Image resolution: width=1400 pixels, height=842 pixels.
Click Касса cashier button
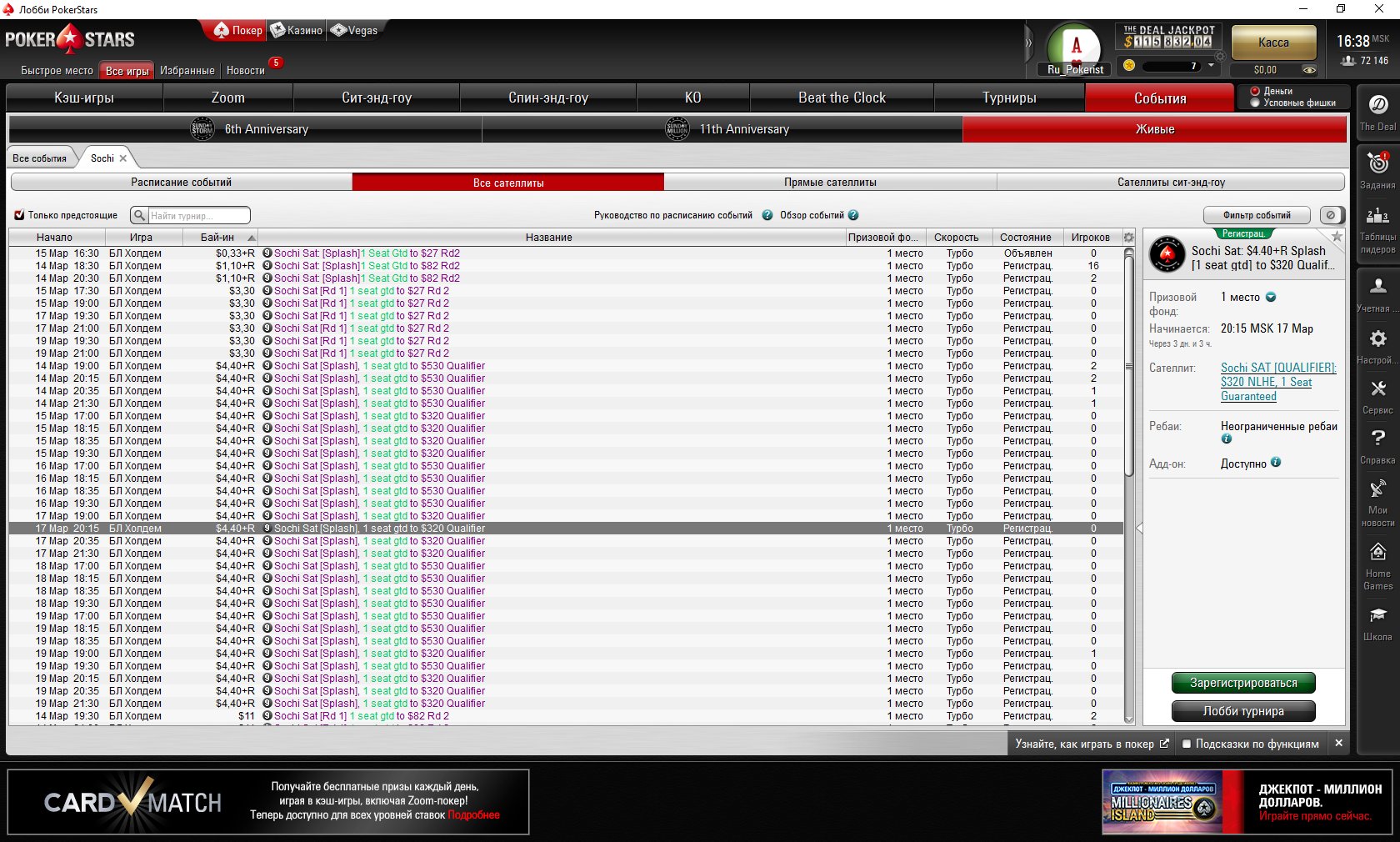pos(1273,43)
